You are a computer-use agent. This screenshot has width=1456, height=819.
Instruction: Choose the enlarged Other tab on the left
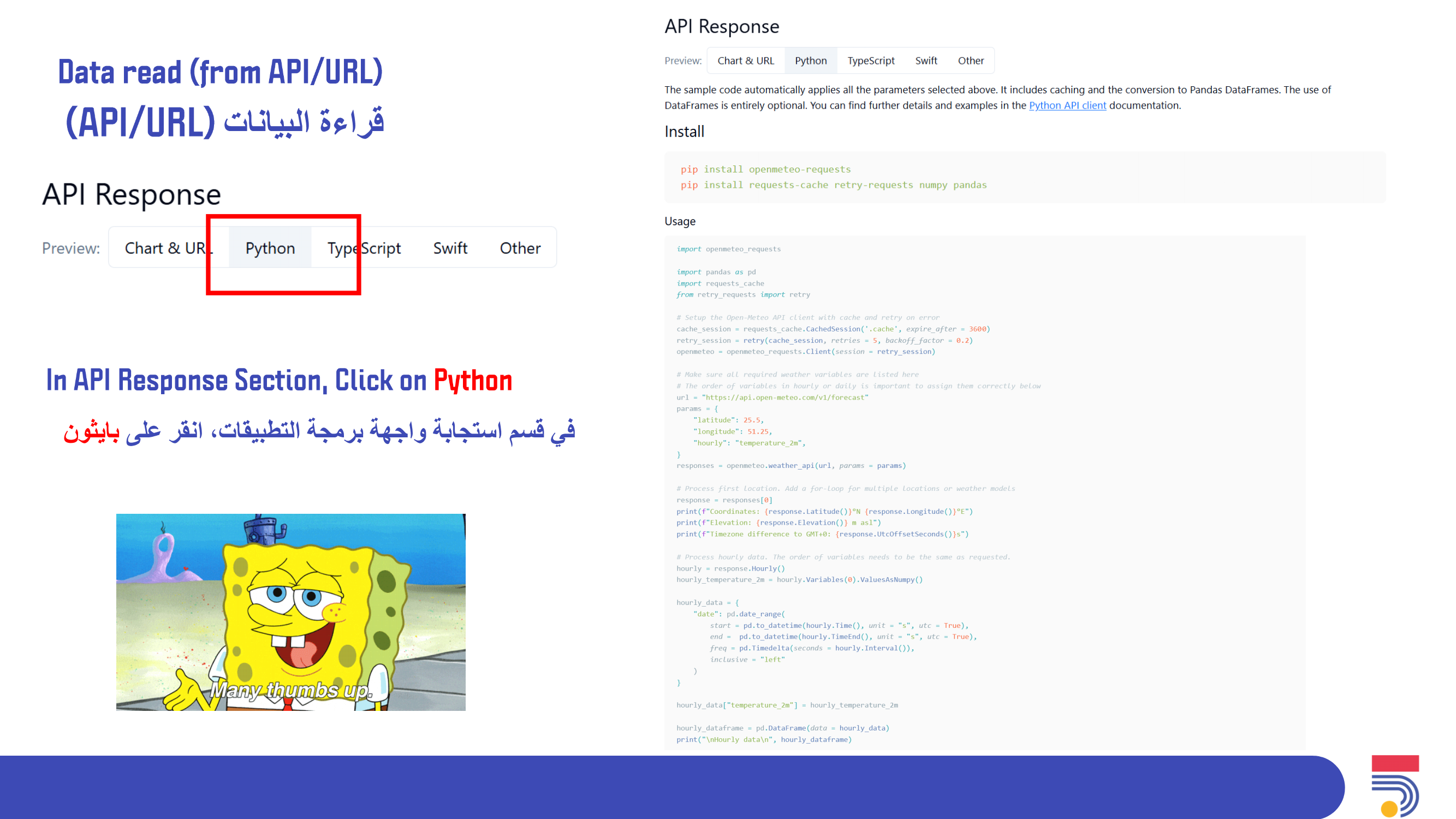[x=520, y=247]
